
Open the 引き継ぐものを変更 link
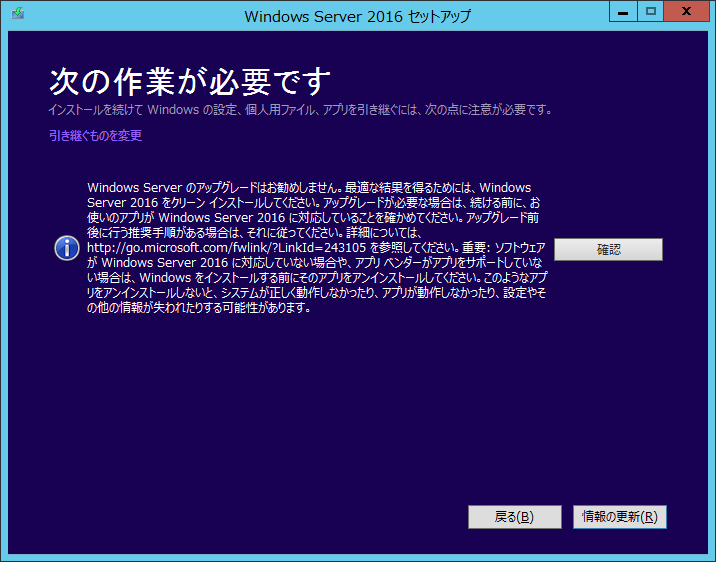click(x=95, y=136)
